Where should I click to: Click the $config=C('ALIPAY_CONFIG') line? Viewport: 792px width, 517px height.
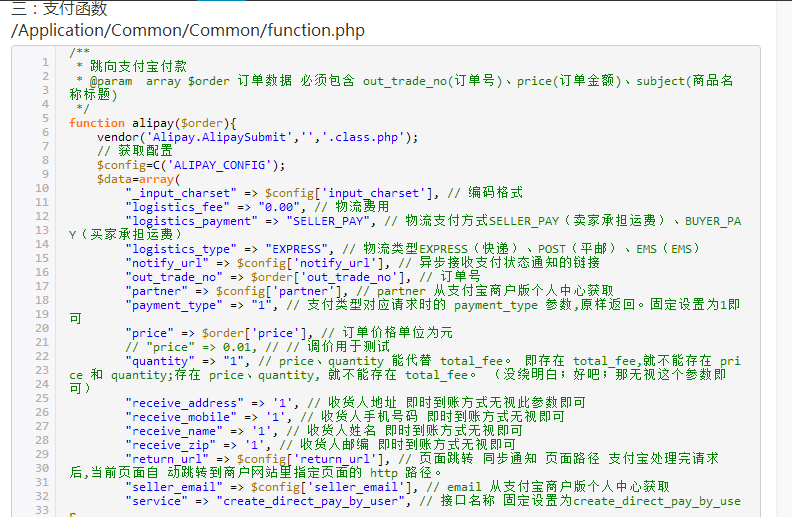coord(190,165)
